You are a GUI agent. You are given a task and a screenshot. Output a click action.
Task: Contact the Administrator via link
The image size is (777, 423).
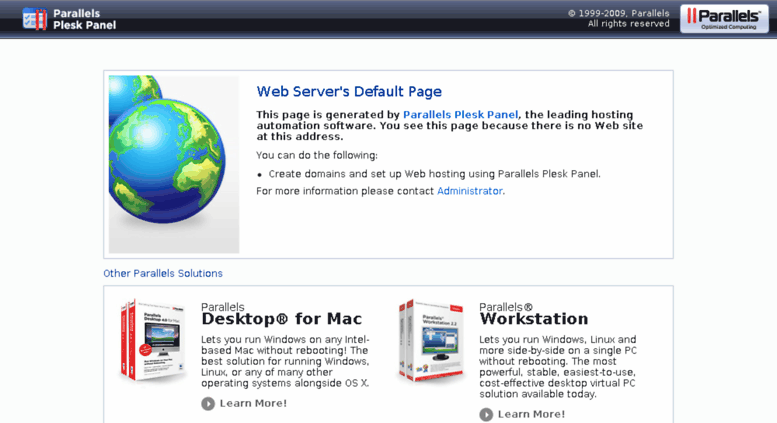click(470, 191)
